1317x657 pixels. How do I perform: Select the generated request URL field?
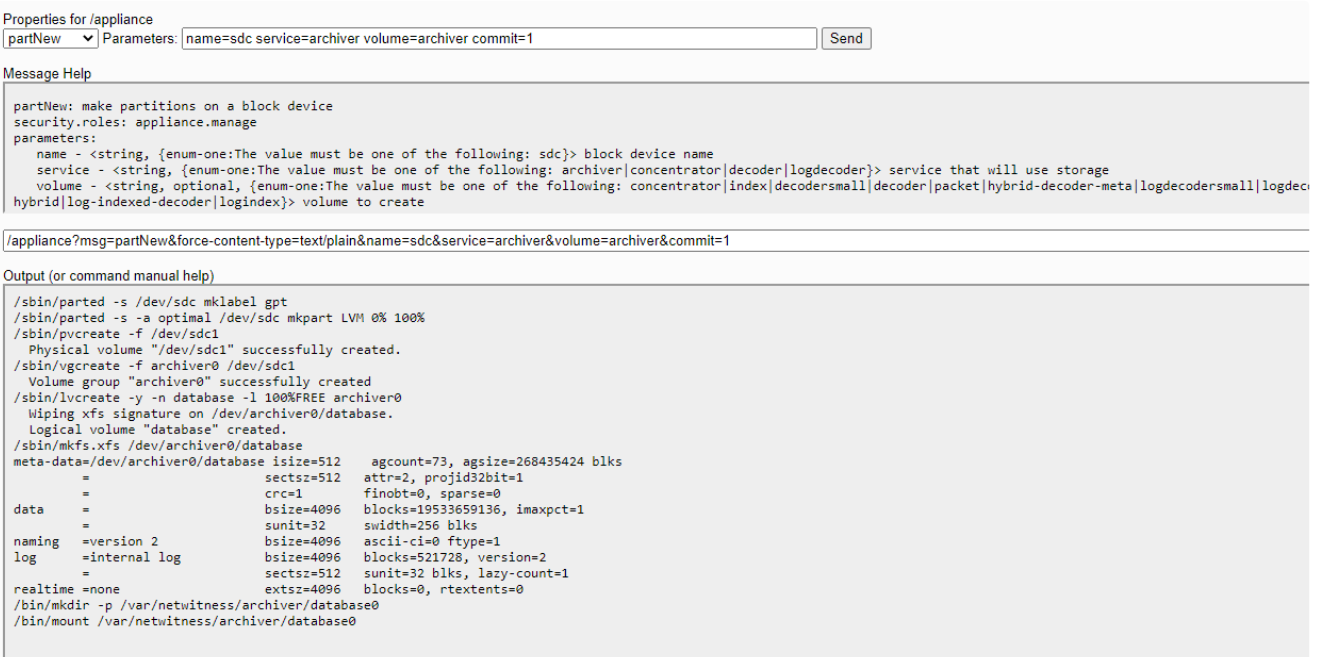pyautogui.click(x=400, y=240)
